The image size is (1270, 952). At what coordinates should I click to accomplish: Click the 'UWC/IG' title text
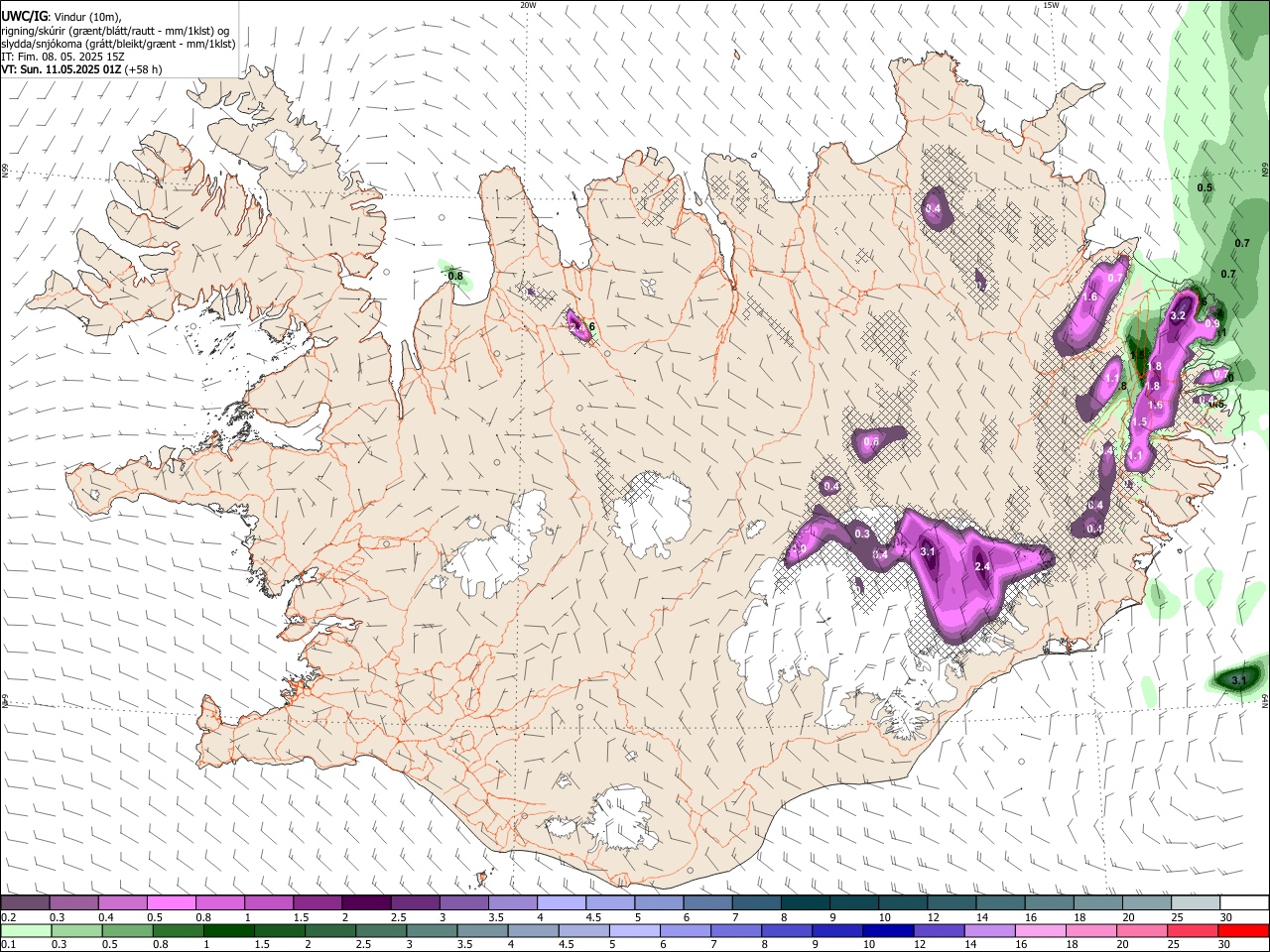(24, 17)
